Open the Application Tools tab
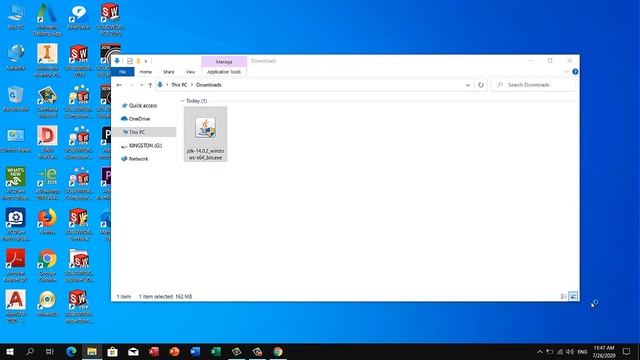 pos(224,72)
